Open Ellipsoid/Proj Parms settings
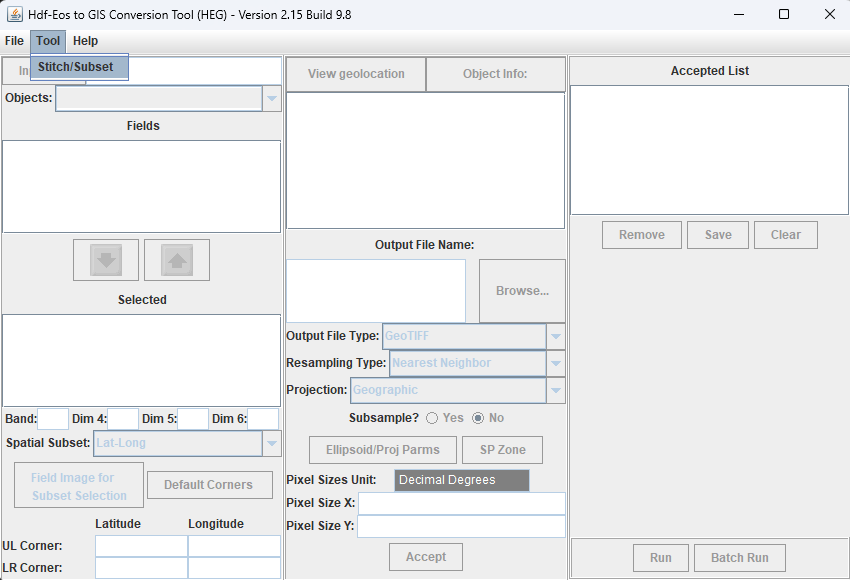This screenshot has height=580, width=850. pyautogui.click(x=383, y=450)
